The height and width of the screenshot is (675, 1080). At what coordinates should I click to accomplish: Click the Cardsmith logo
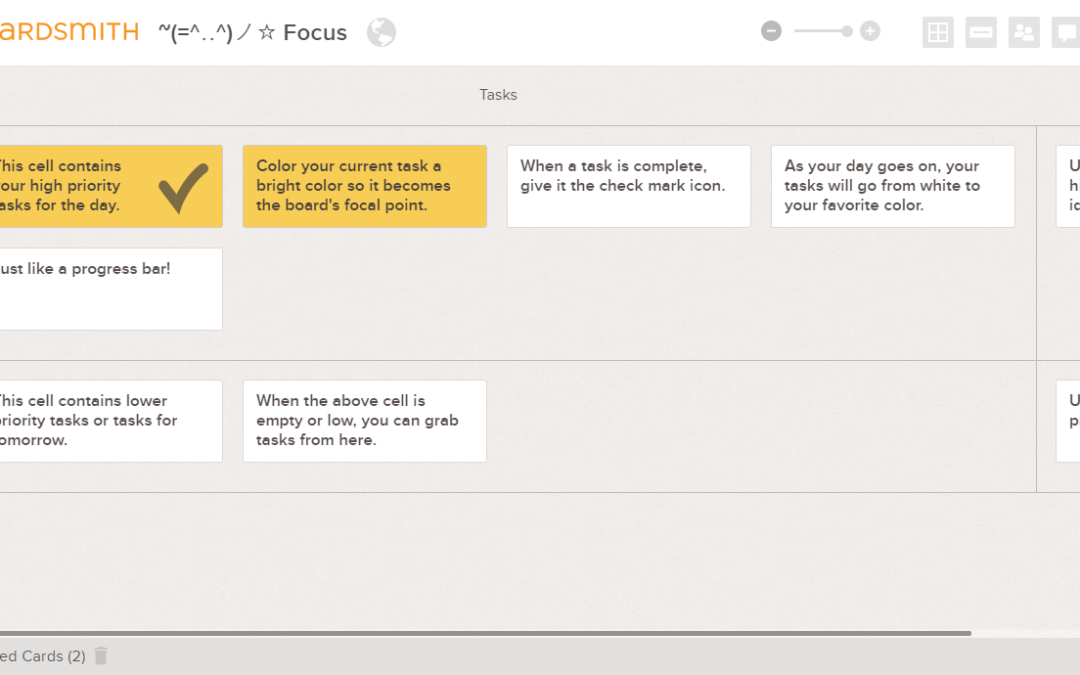point(69,32)
